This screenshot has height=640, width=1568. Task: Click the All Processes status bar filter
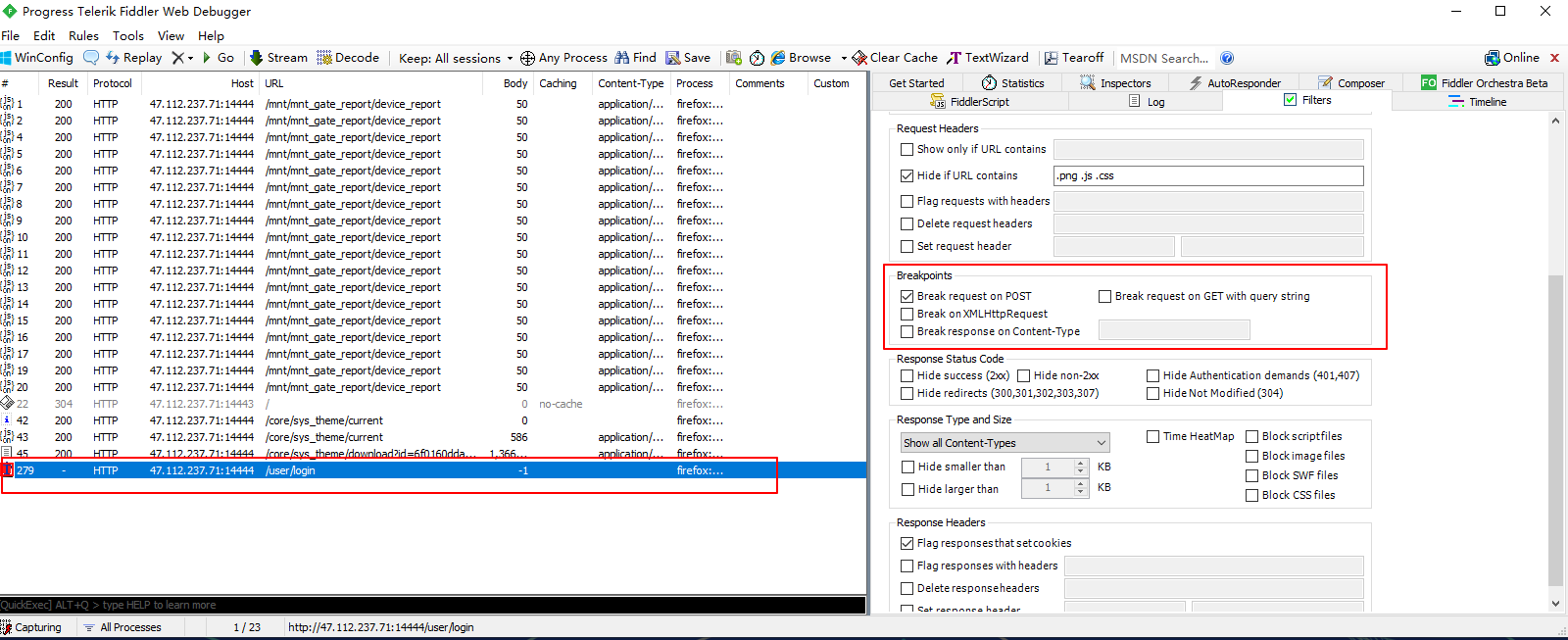tap(122, 627)
